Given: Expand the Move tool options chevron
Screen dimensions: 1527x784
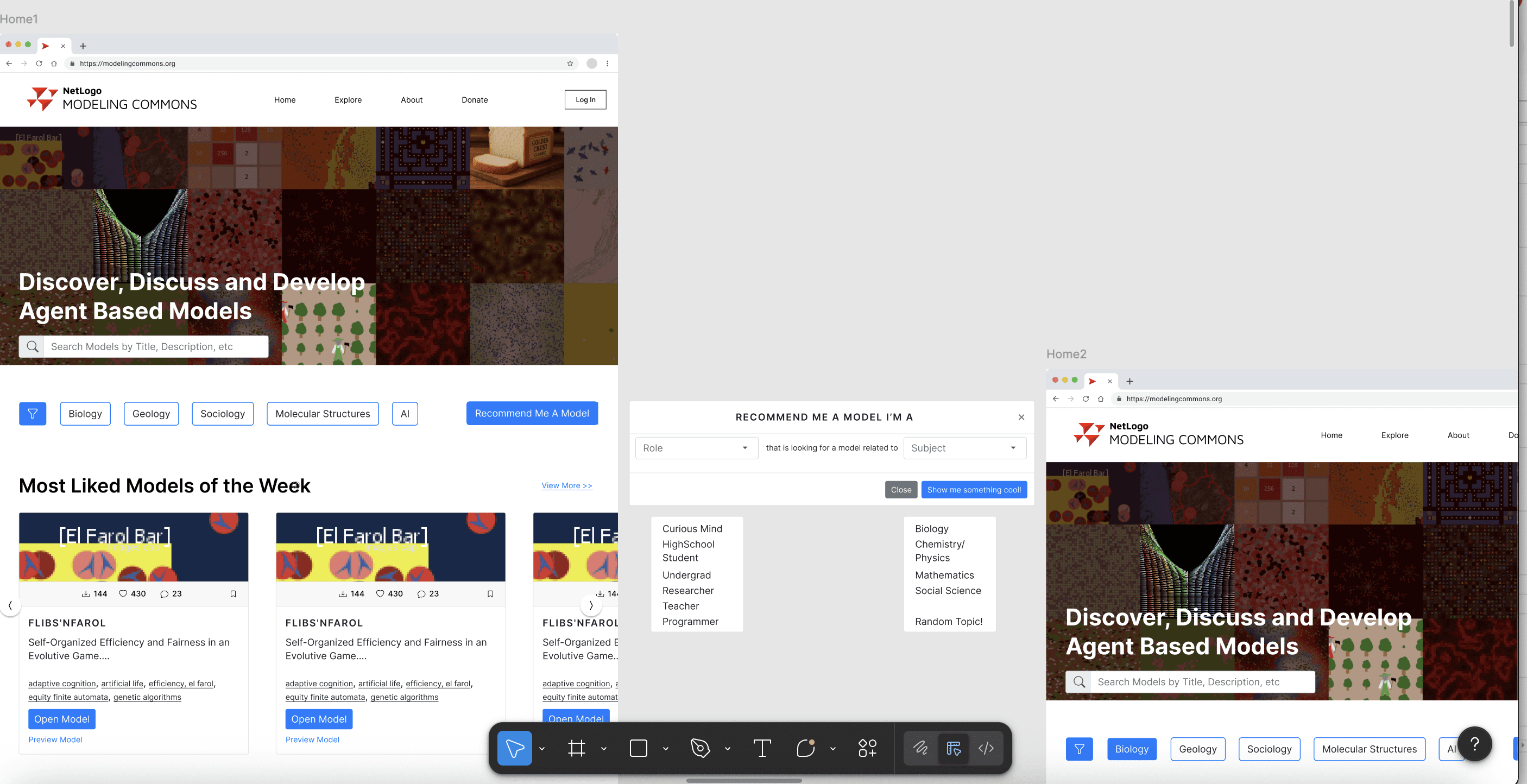Looking at the screenshot, I should (542, 749).
